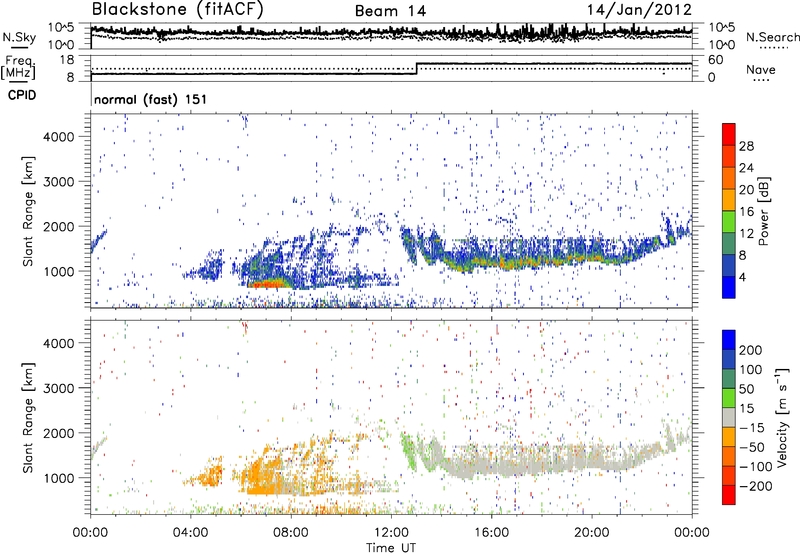Click the "24" Power colorbar value
The width and height of the screenshot is (800, 554).
746,168
